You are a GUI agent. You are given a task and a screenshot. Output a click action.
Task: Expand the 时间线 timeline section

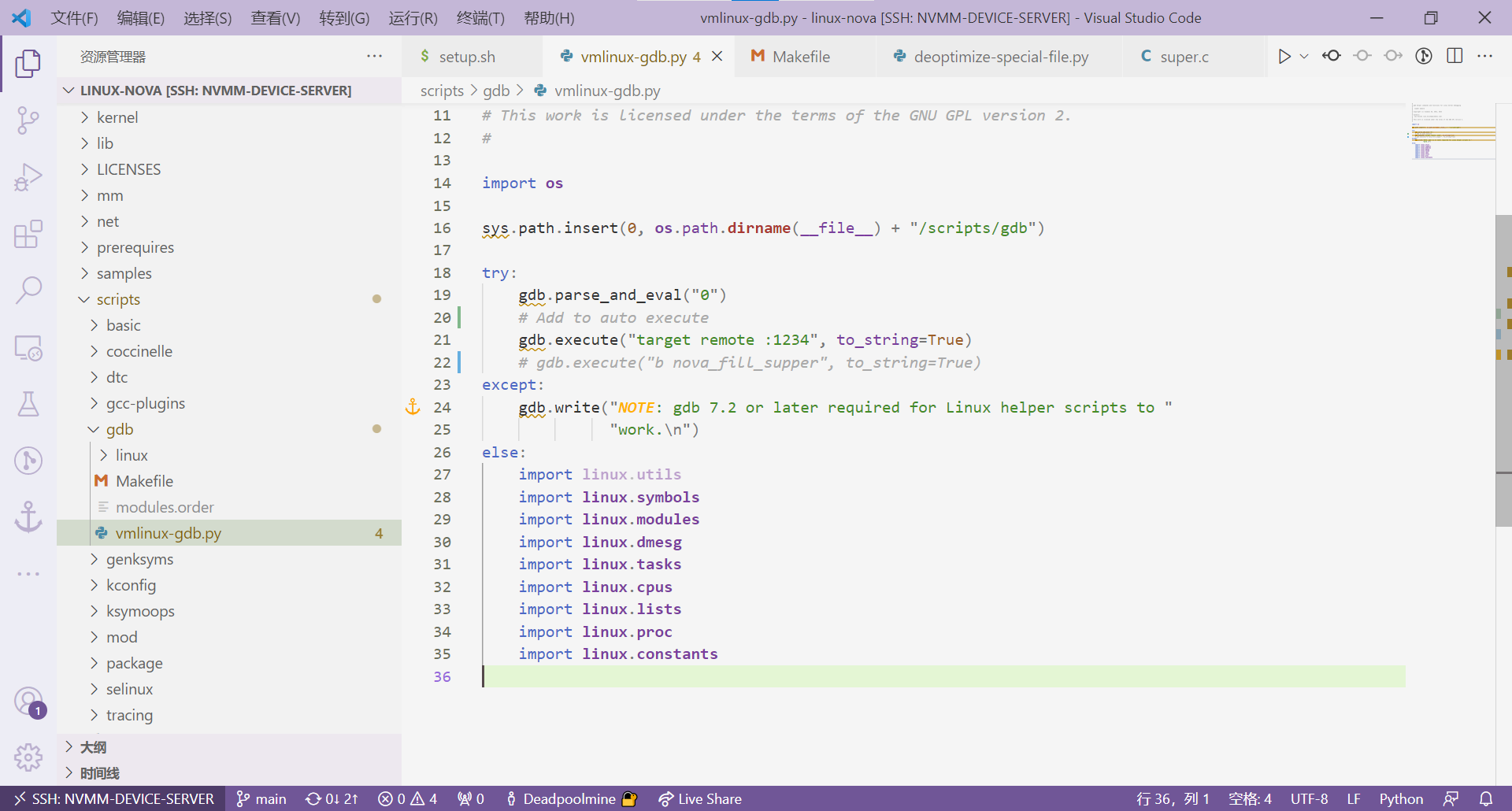(x=229, y=773)
